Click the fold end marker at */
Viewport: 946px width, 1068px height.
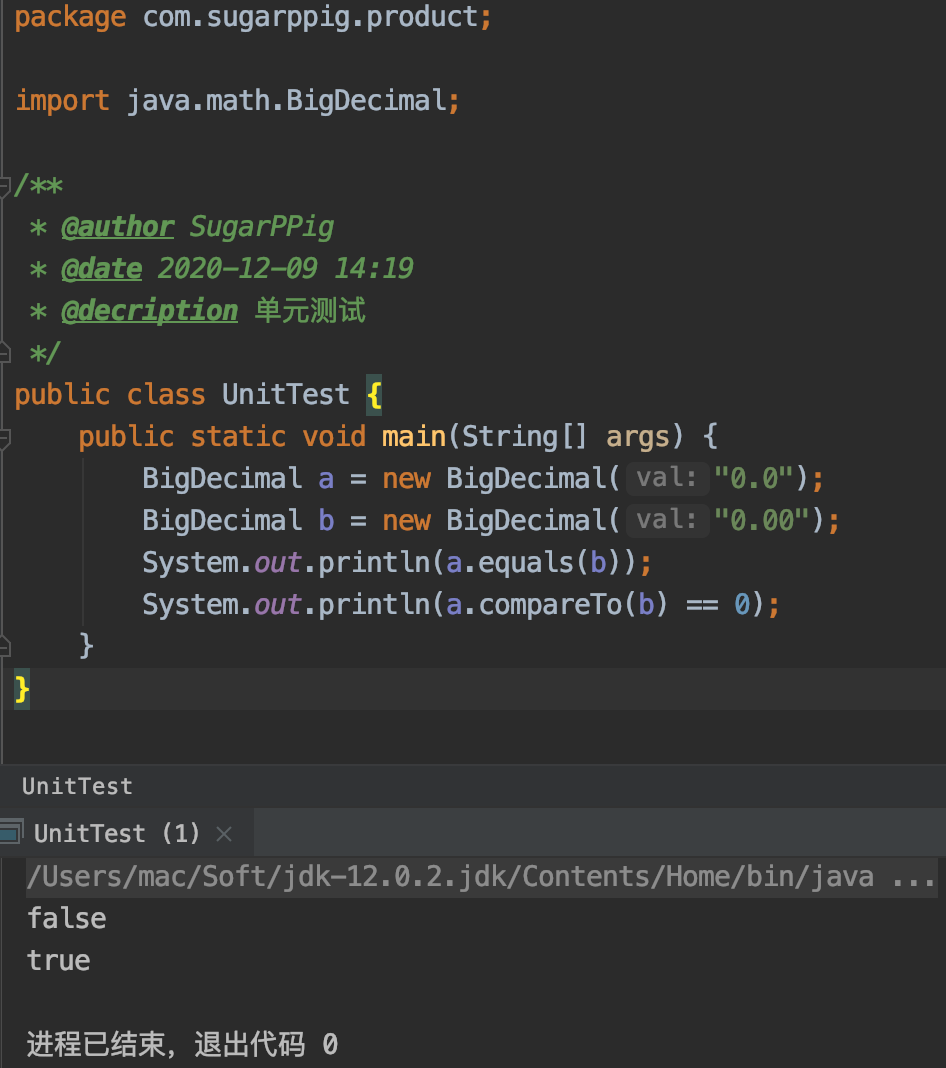tap(3, 353)
